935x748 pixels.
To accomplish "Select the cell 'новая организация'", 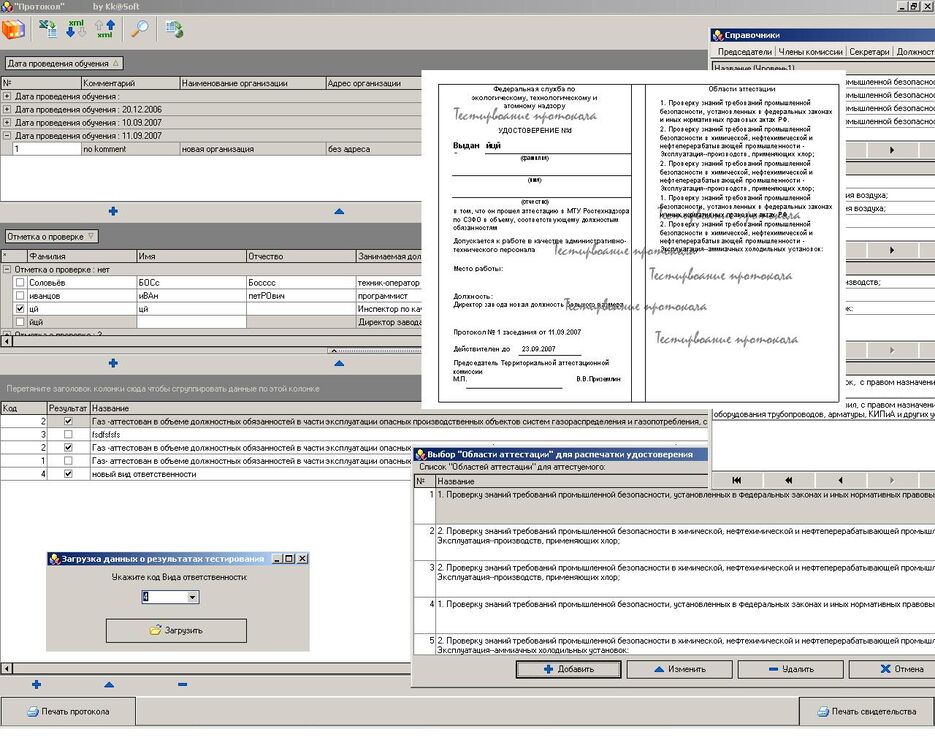I will coord(252,149).
